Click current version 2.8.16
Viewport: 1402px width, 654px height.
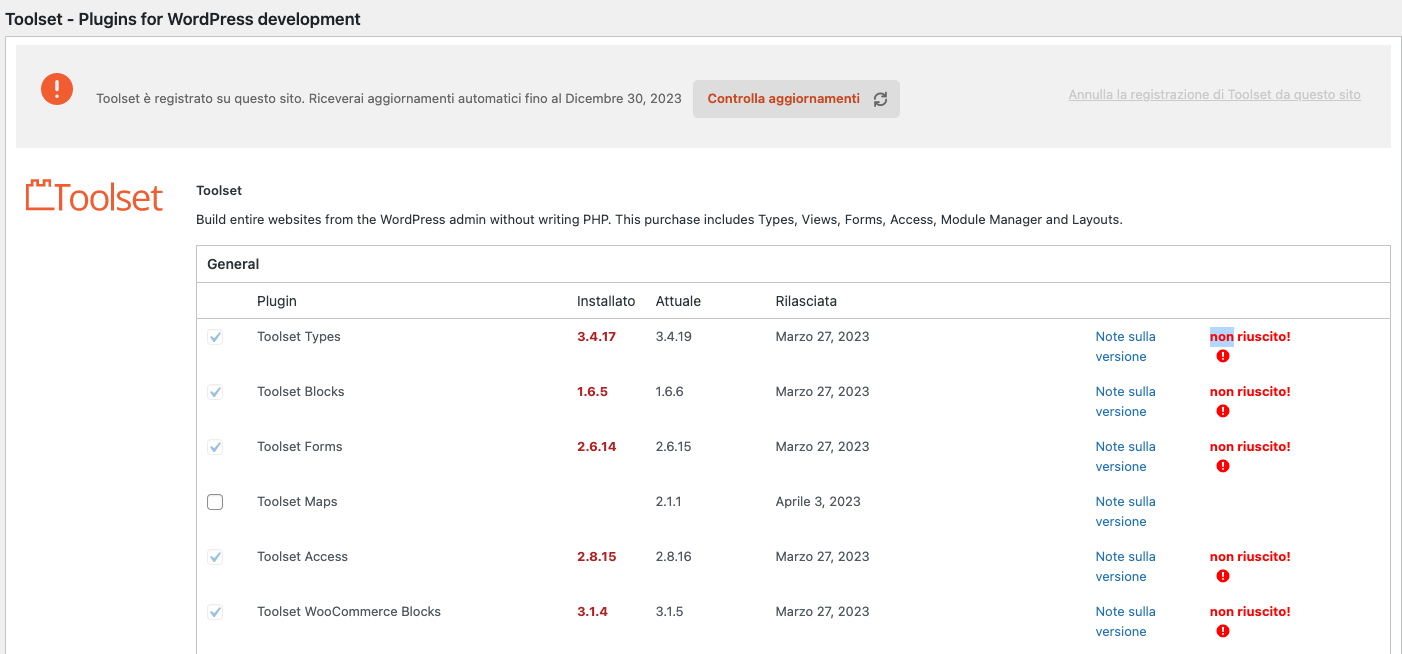pos(674,557)
